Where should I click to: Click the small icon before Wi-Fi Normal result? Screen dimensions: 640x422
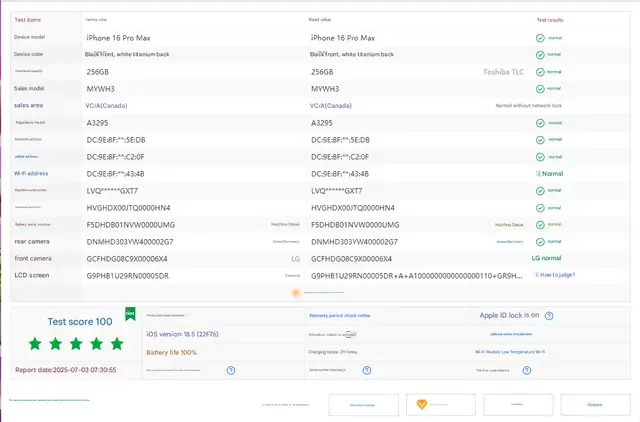tap(538, 173)
